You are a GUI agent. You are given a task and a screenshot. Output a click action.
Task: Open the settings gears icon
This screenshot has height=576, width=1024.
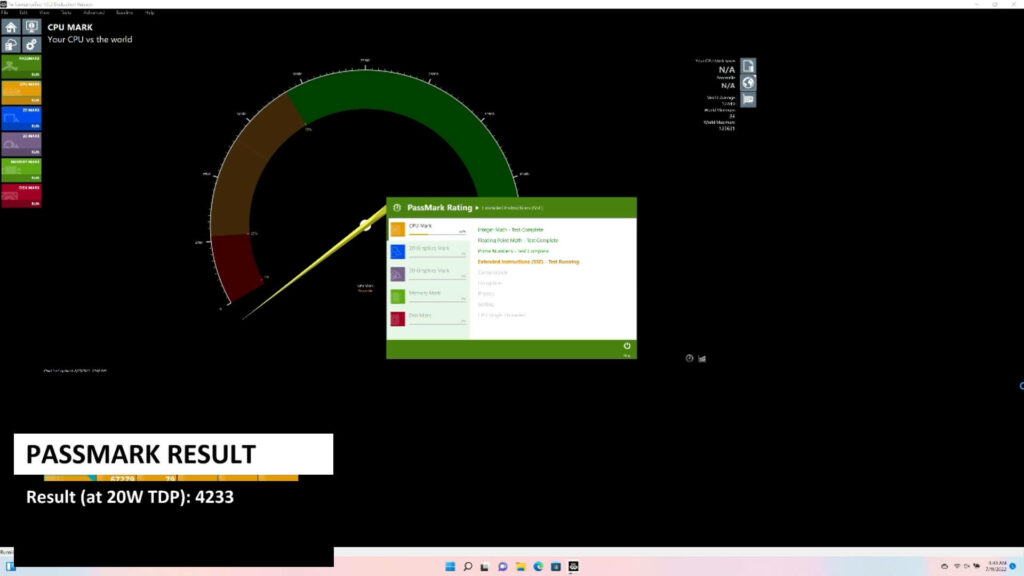(31, 44)
